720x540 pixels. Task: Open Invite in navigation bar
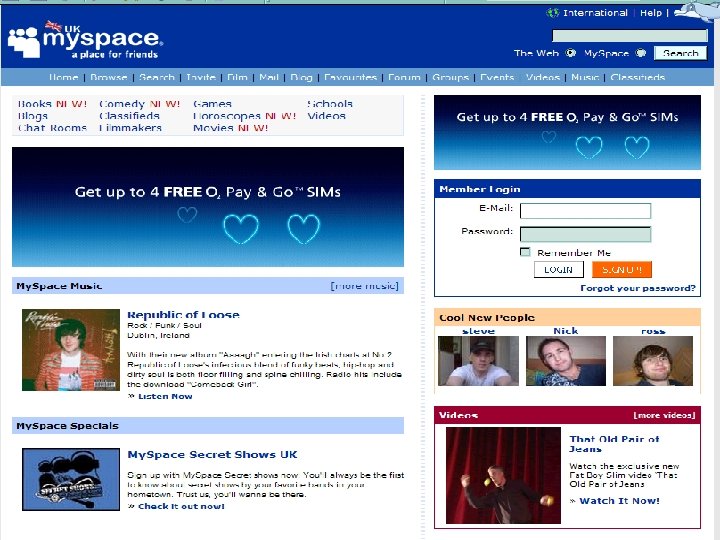click(201, 77)
